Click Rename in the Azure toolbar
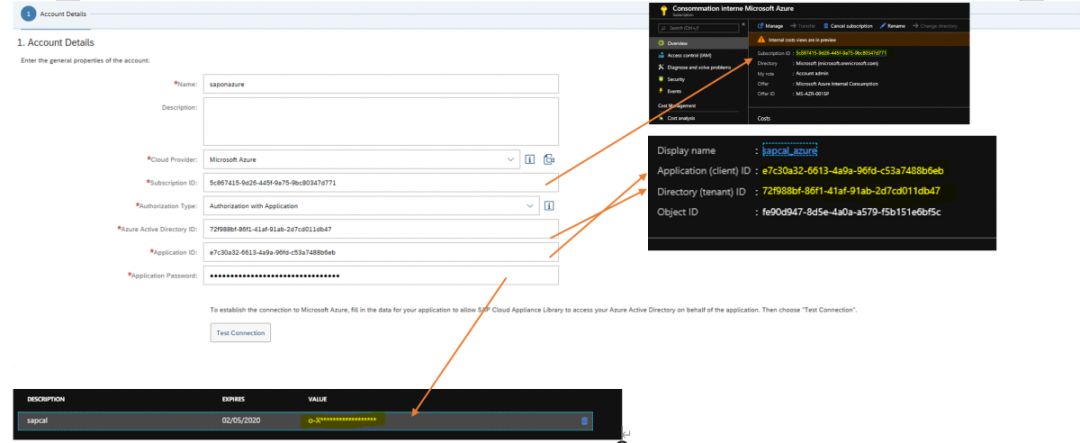The width and height of the screenshot is (1080, 443). pyautogui.click(x=892, y=26)
